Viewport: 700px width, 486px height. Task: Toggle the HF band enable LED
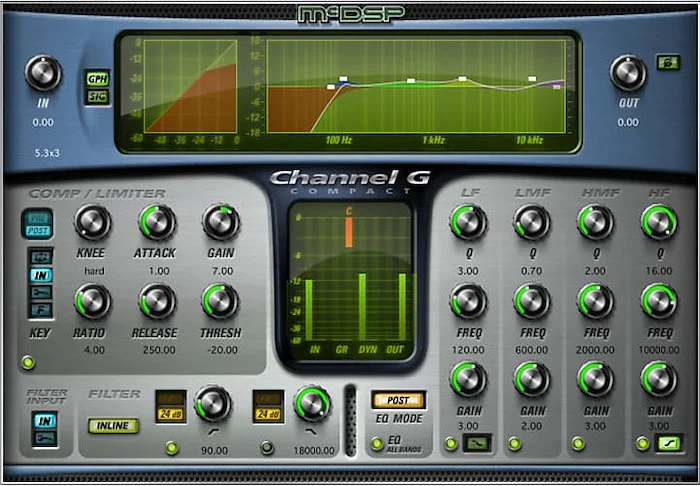point(642,444)
